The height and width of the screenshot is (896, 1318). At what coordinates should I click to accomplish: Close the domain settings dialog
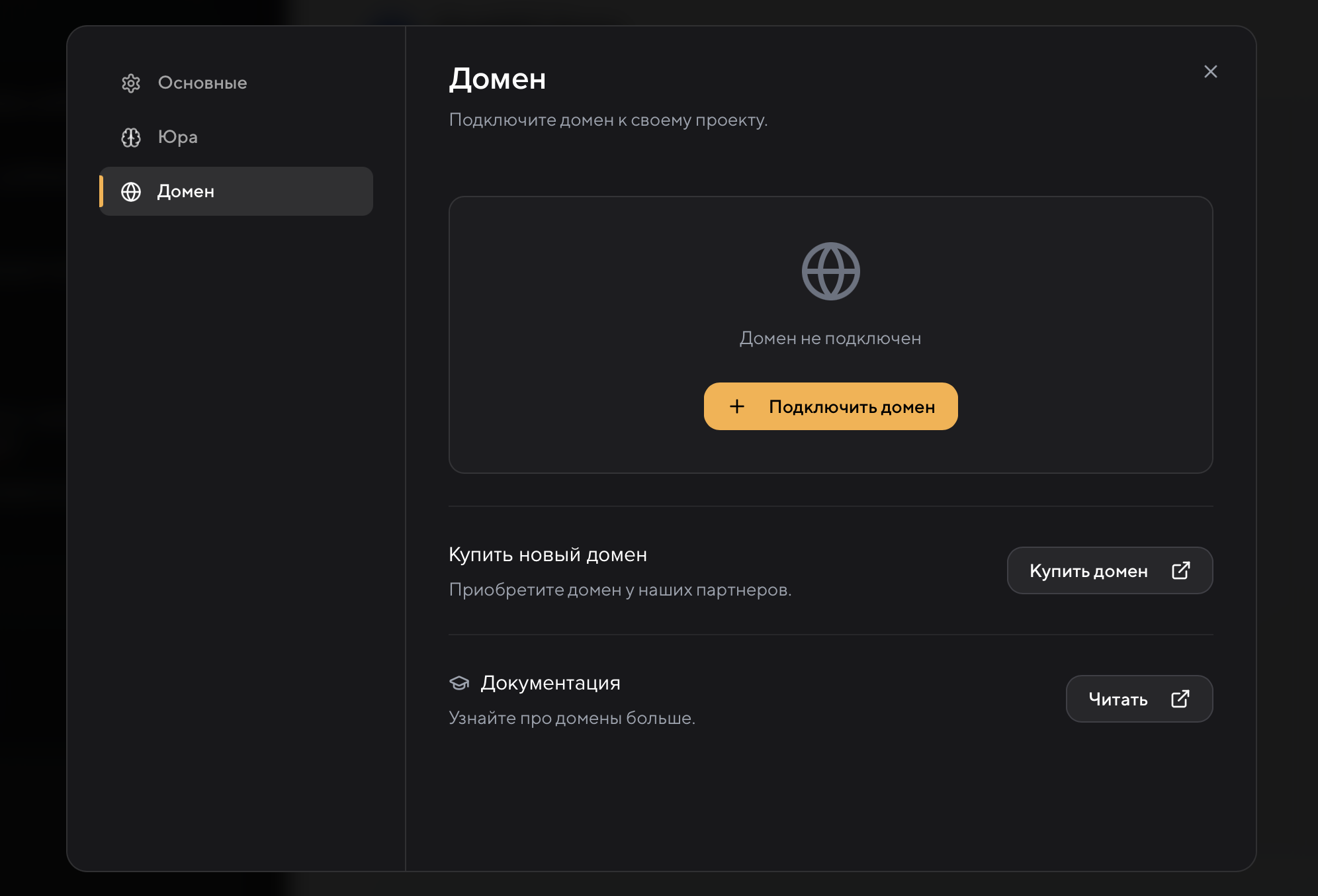[x=1210, y=71]
